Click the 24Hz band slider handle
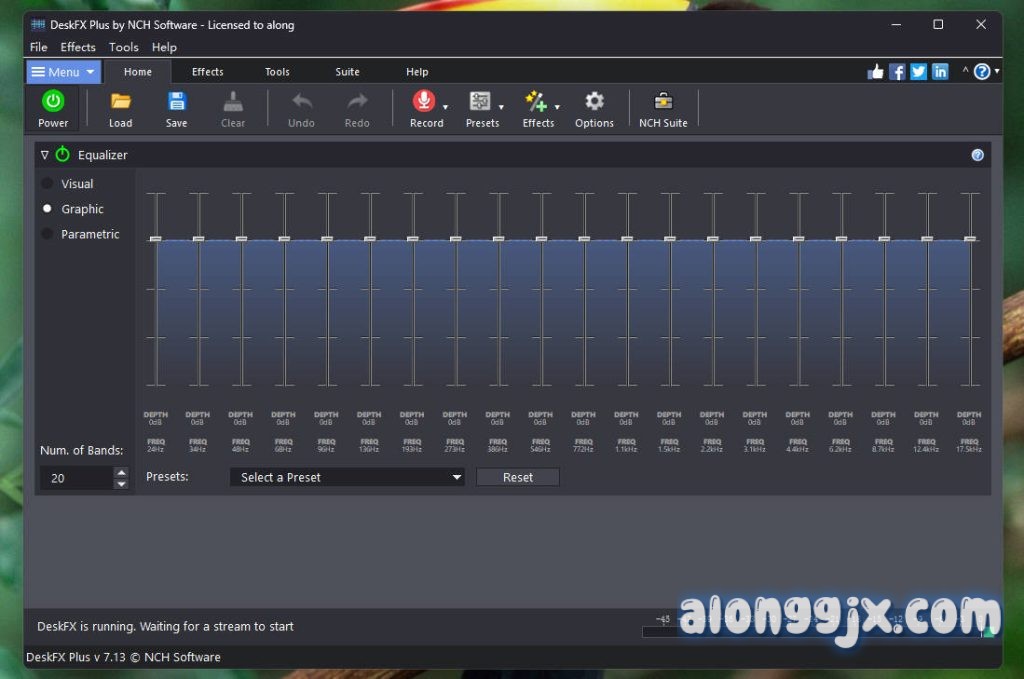This screenshot has width=1024, height=679. (155, 239)
